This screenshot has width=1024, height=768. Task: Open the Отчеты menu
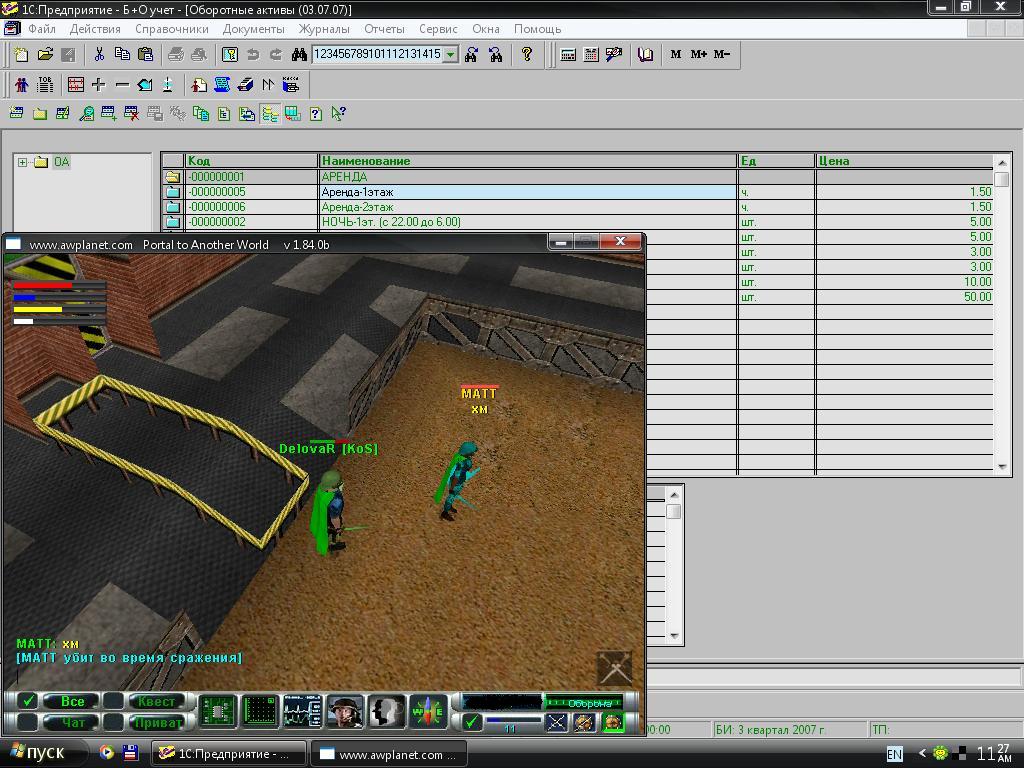click(x=385, y=29)
